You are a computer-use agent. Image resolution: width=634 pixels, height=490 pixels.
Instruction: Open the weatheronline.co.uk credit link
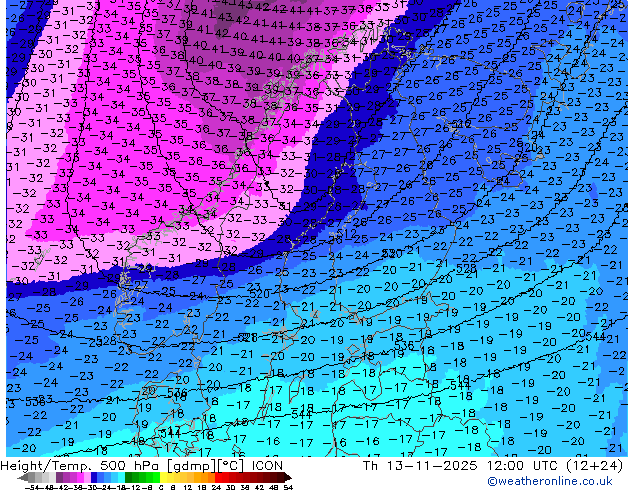coord(550,481)
